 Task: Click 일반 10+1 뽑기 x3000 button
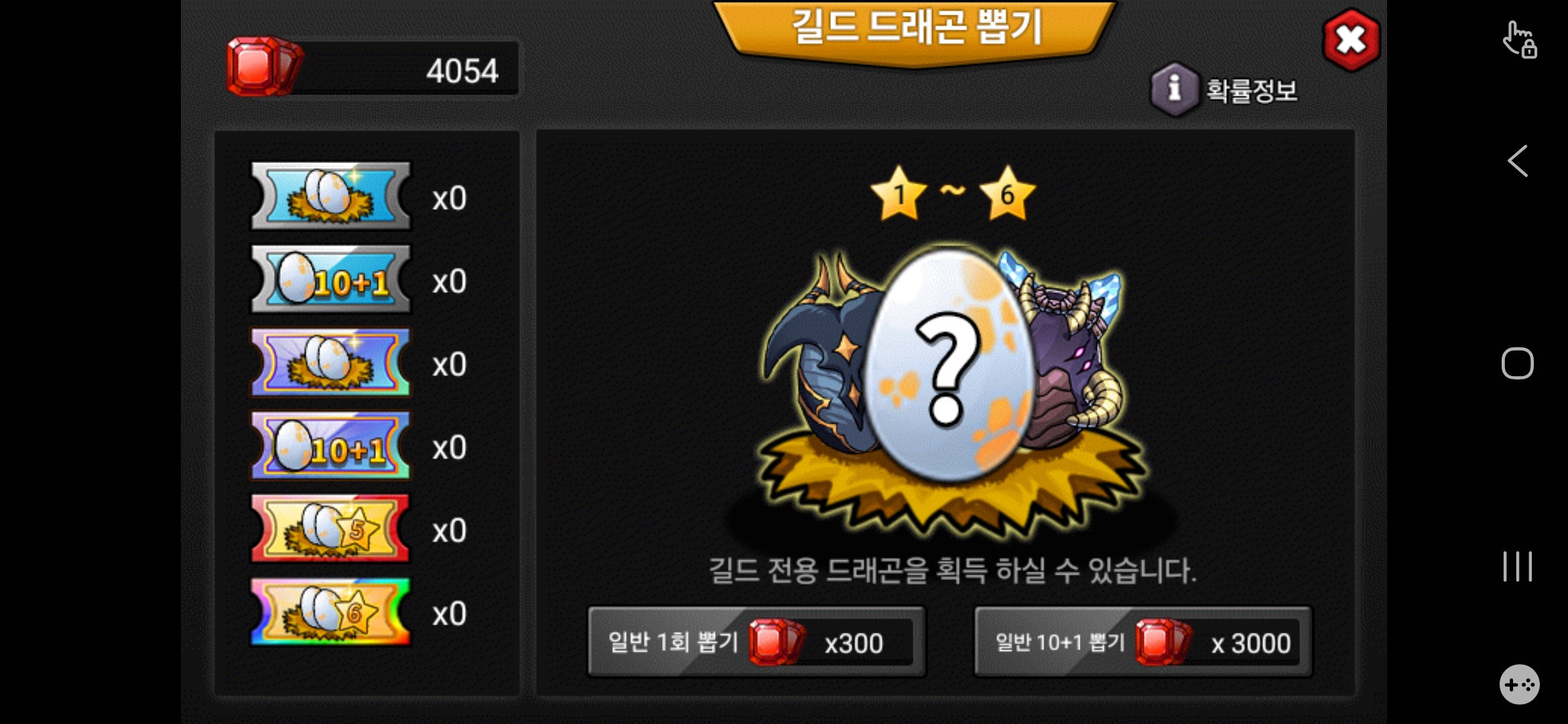[x=1143, y=642]
